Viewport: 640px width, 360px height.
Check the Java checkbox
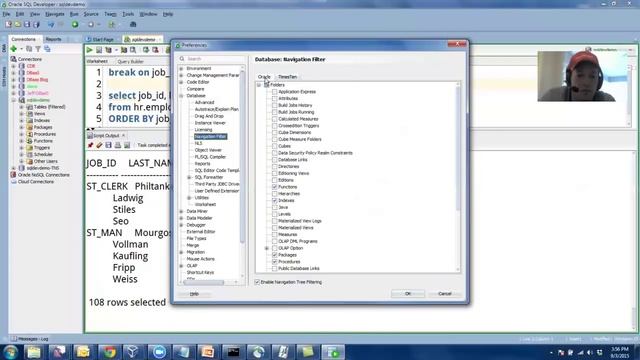click(275, 207)
